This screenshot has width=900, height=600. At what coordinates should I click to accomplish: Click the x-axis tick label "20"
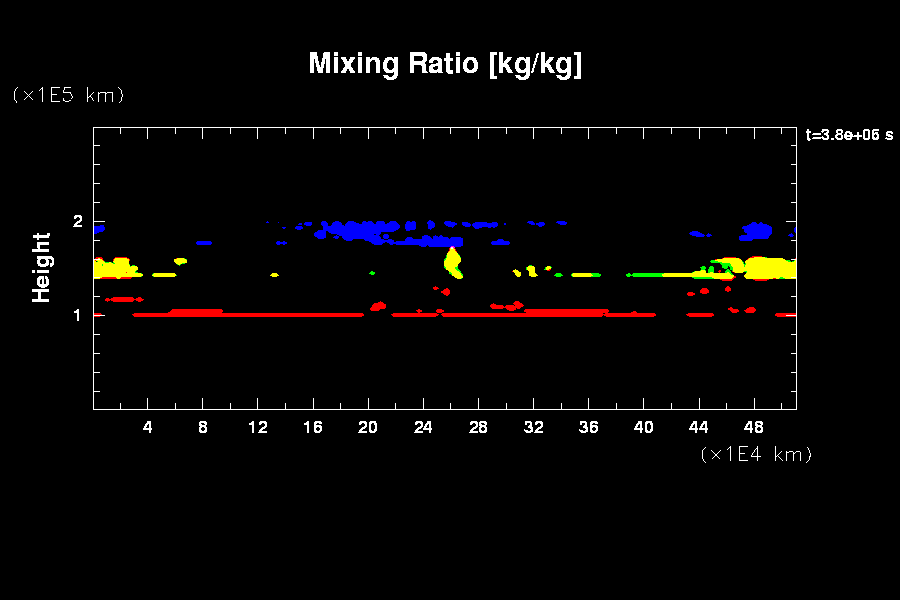pyautogui.click(x=368, y=427)
